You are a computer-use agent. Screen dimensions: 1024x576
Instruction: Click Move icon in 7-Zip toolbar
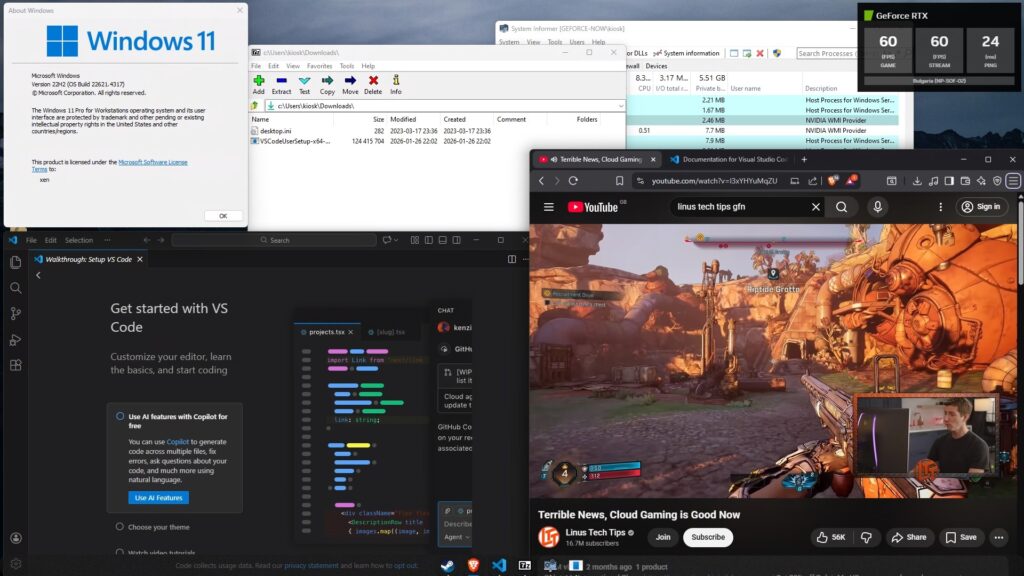coord(350,80)
